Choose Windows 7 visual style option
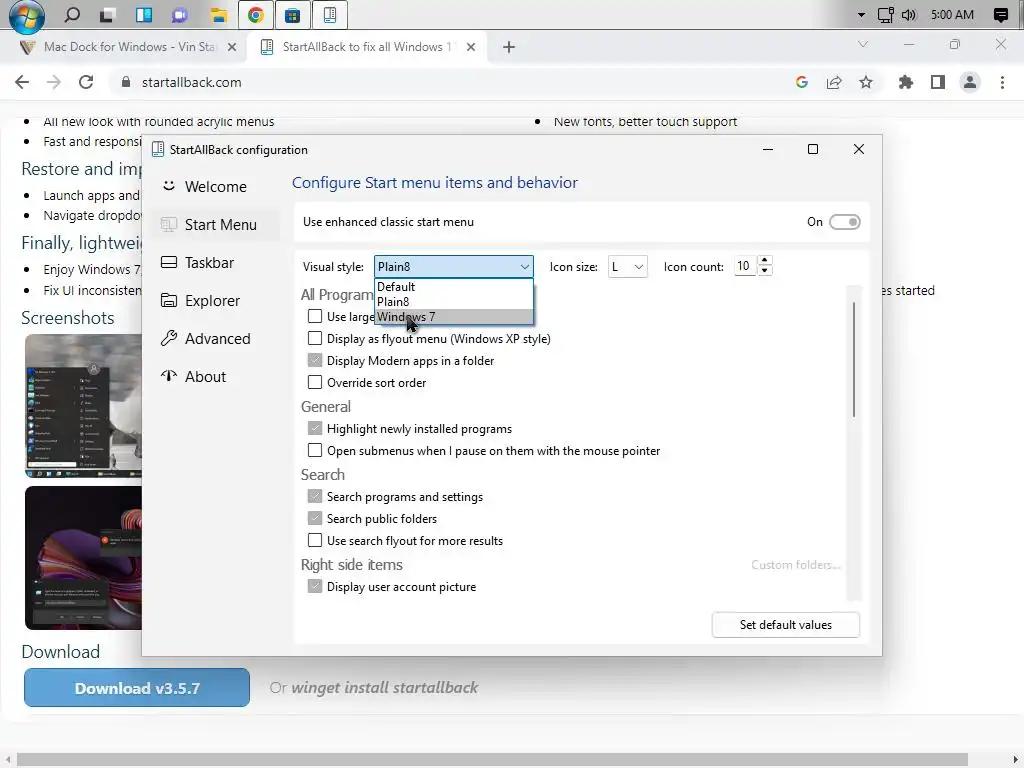This screenshot has height=768, width=1024. tap(454, 317)
